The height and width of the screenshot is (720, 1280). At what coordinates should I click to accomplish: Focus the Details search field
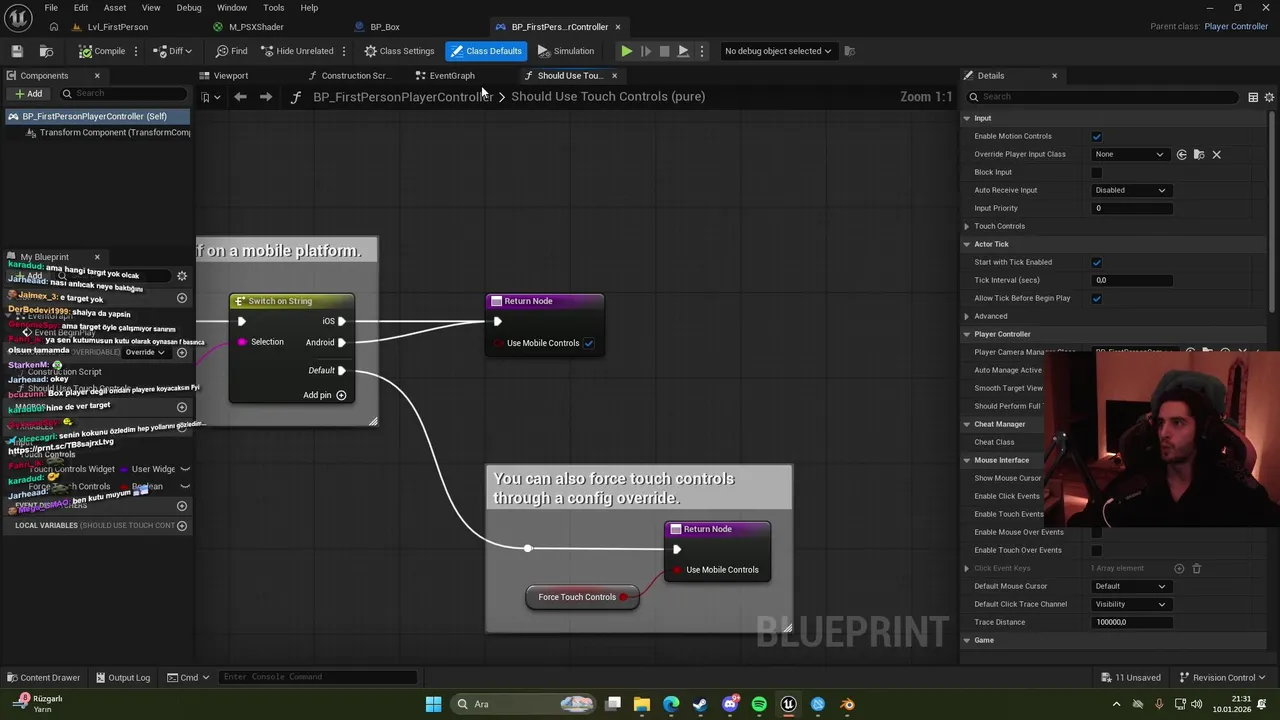1104,97
